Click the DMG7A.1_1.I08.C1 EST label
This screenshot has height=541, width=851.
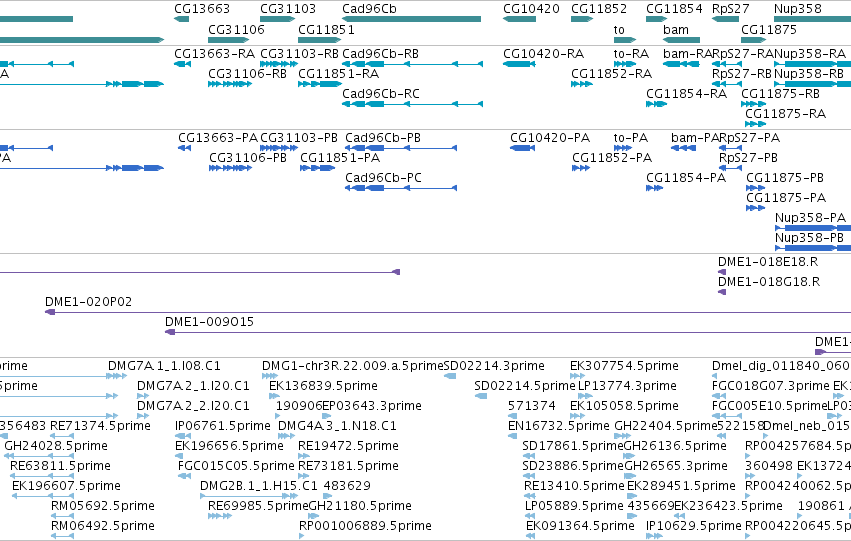point(164,366)
